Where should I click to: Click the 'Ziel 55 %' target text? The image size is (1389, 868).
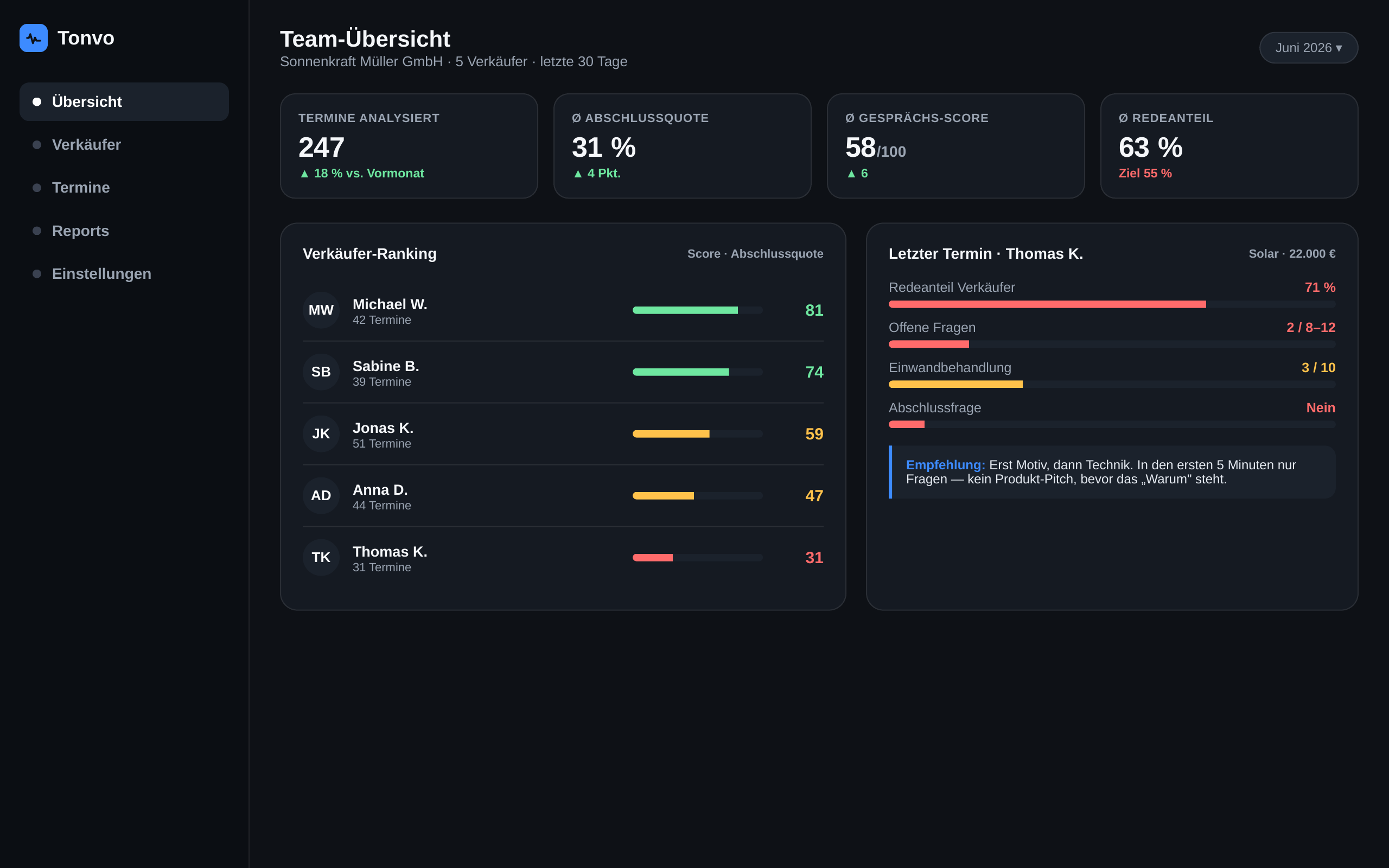coord(1145,174)
